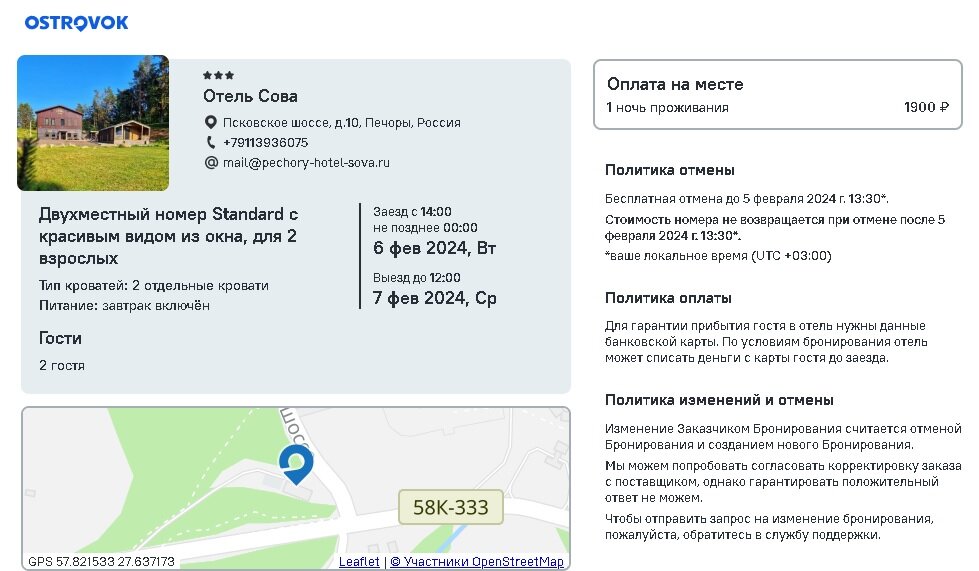Select the Для гарантии прибытия гостя paragraph
The height and width of the screenshot is (571, 979).
[x=766, y=342]
